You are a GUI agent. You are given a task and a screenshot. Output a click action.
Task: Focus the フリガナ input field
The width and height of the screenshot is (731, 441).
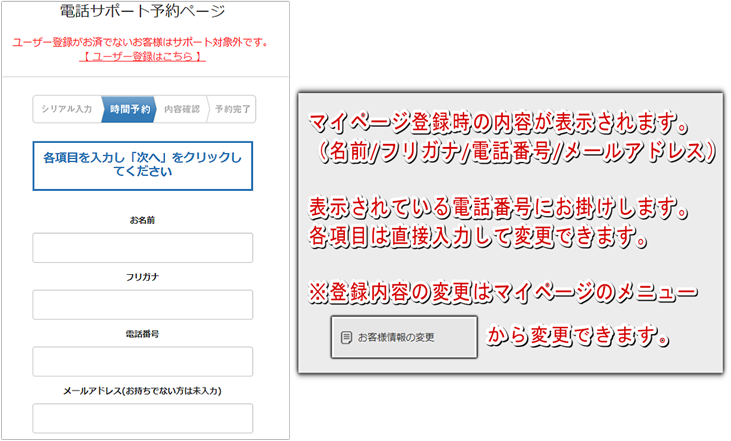[x=143, y=305]
